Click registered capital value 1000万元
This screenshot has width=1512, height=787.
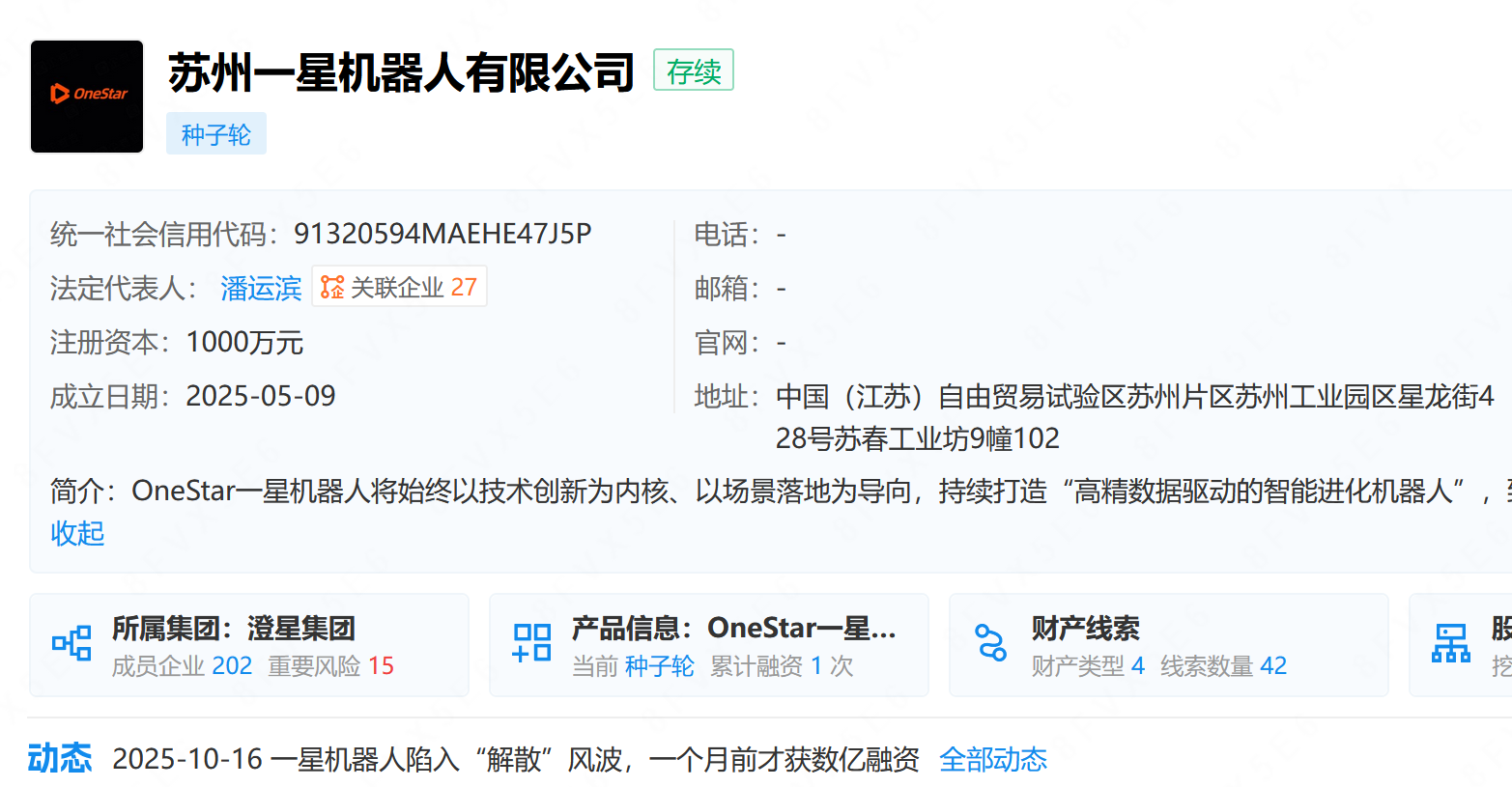(244, 342)
